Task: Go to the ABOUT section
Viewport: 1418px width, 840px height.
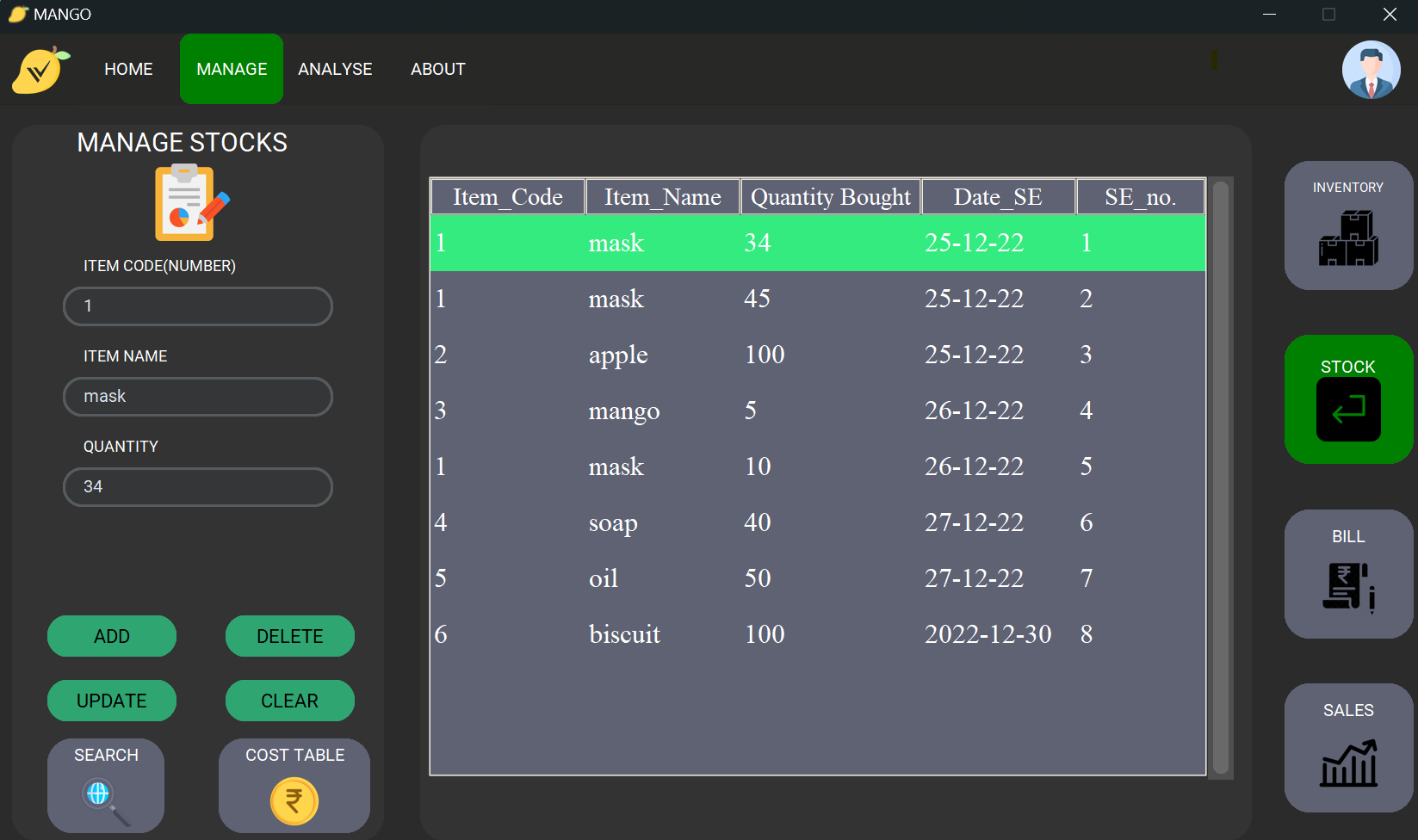Action: coord(437,69)
